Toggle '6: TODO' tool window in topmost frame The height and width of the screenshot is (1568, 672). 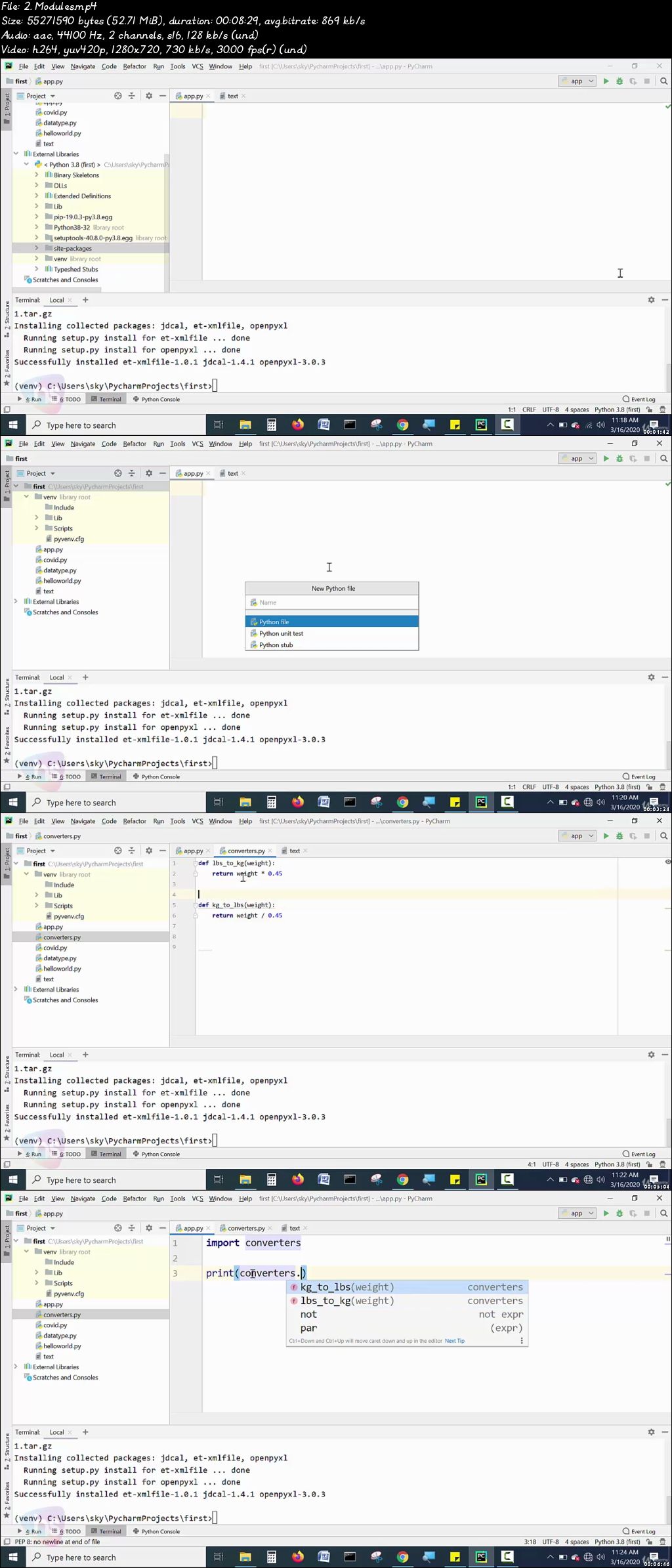click(66, 399)
